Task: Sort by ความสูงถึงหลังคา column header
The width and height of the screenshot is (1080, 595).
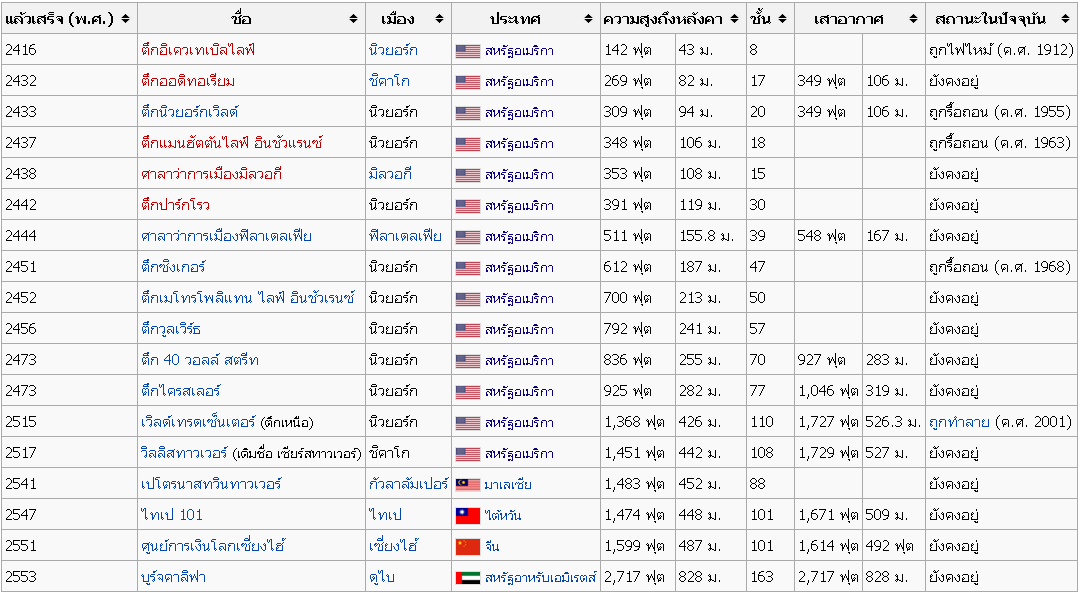Action: tap(665, 19)
